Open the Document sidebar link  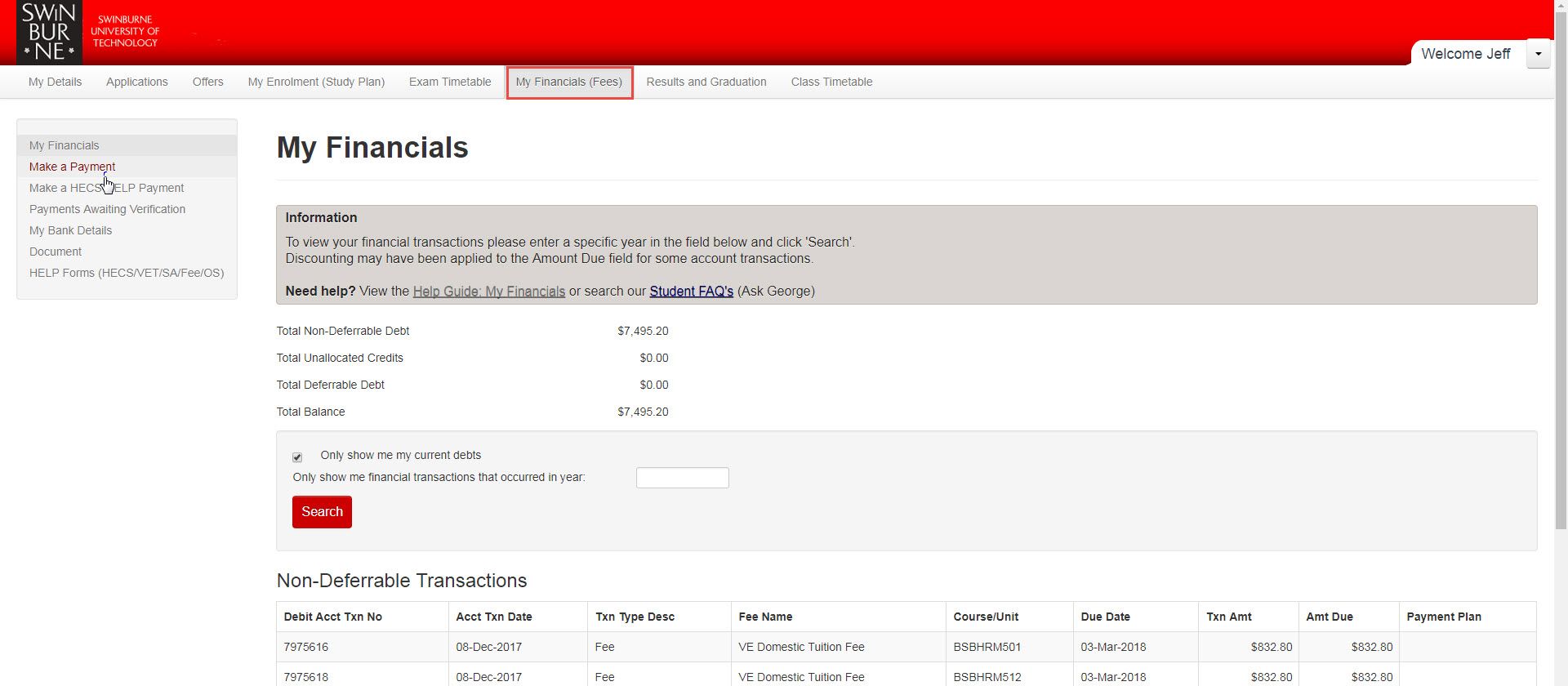pos(56,252)
